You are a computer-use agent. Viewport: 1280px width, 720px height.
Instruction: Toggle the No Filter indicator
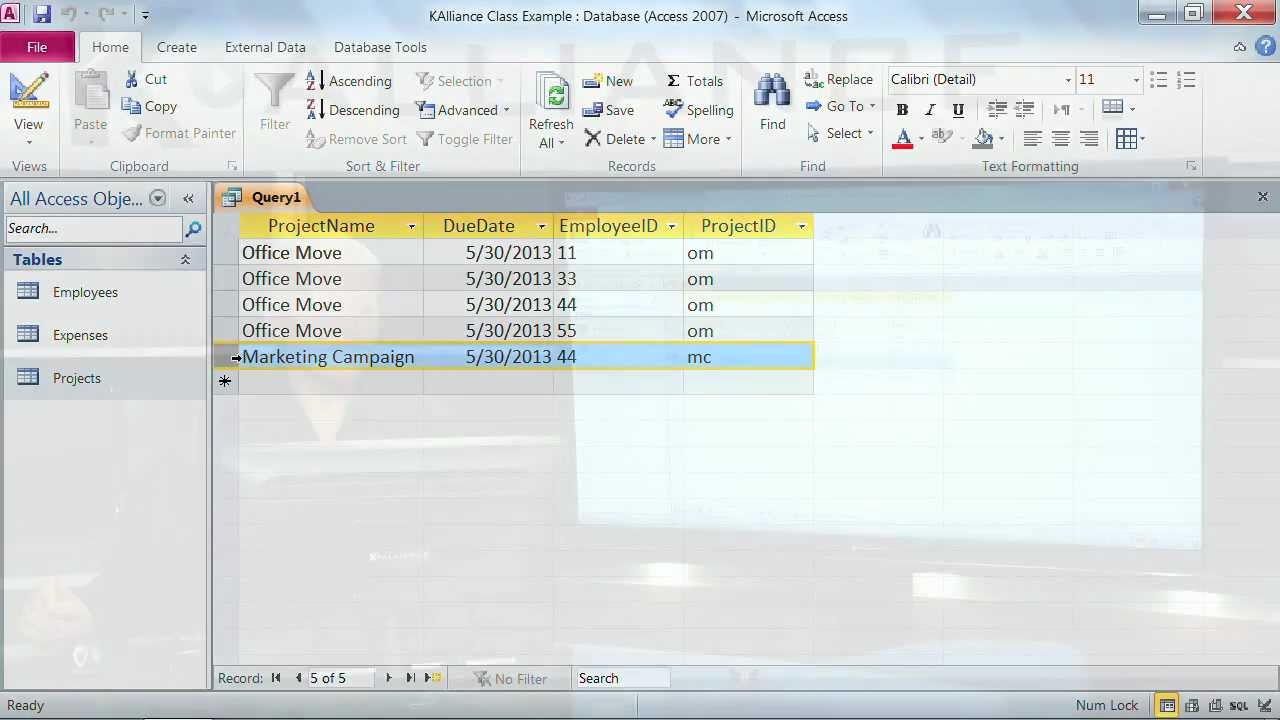pyautogui.click(x=510, y=679)
